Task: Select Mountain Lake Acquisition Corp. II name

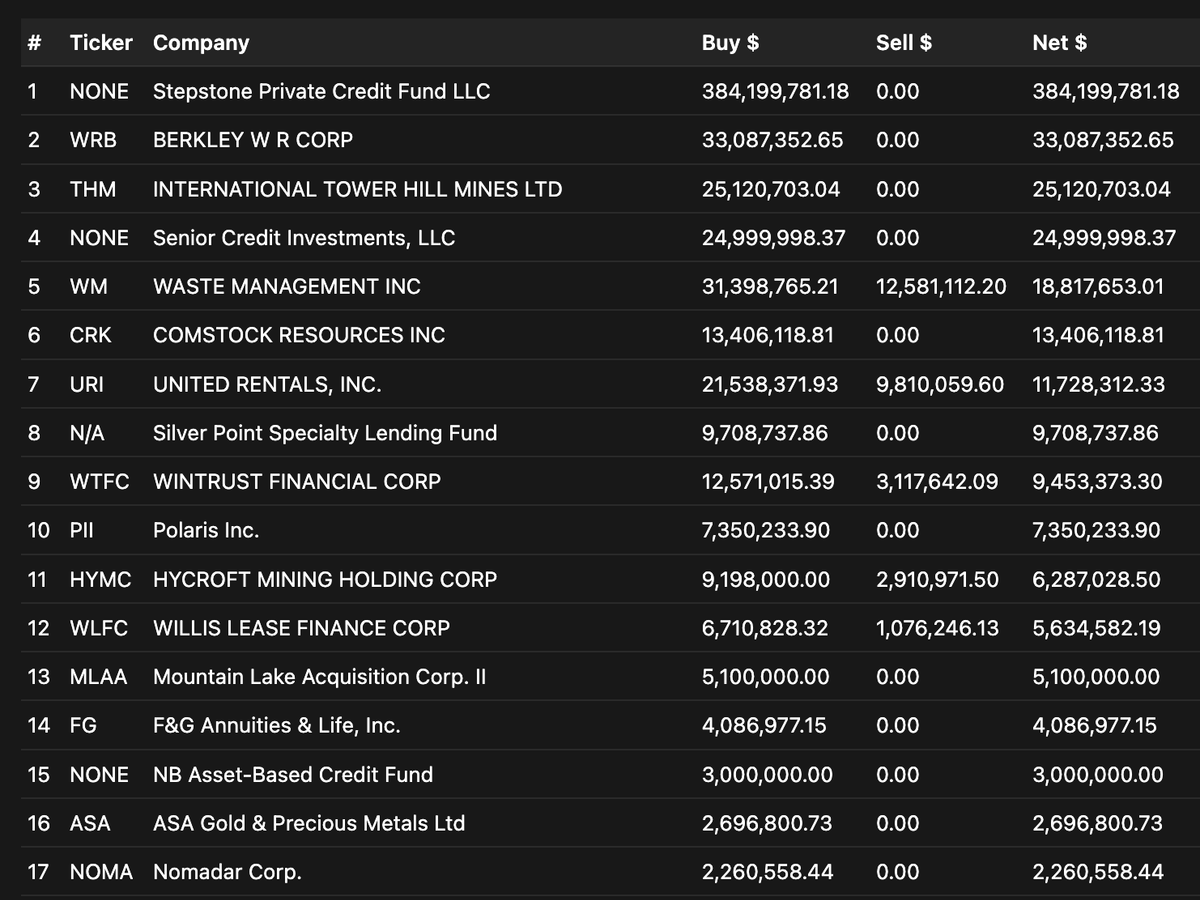Action: tap(320, 677)
